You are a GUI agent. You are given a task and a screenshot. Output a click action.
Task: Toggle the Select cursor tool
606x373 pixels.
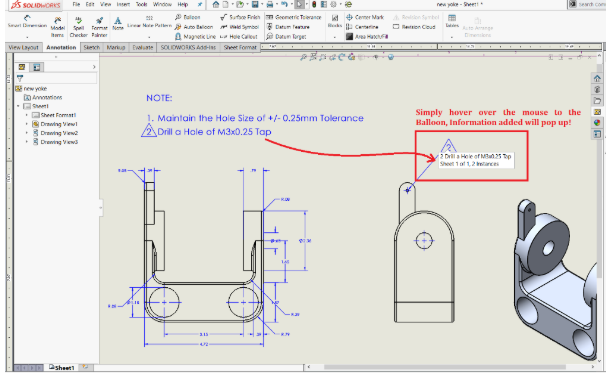point(300,4)
